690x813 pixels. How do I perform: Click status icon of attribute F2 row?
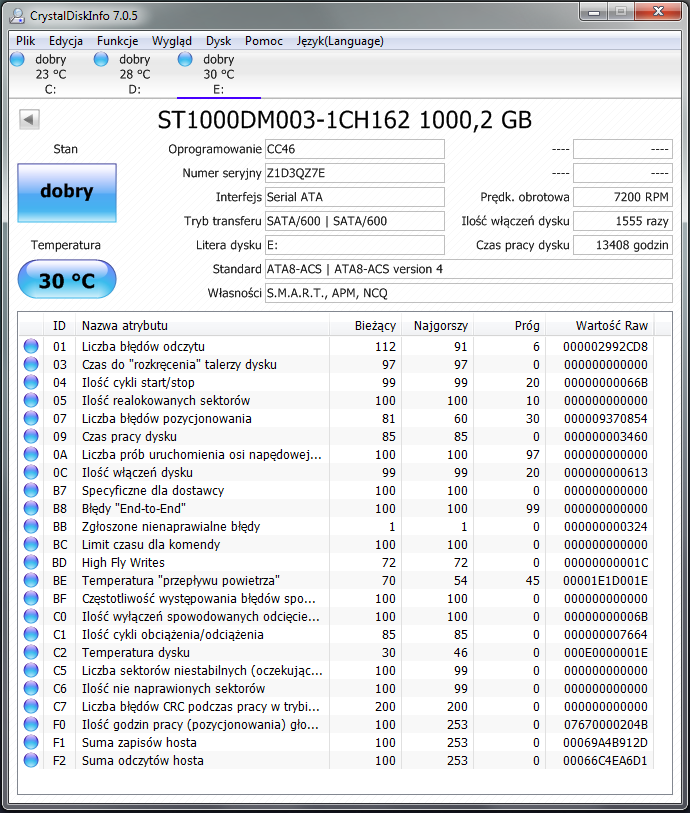[31, 761]
